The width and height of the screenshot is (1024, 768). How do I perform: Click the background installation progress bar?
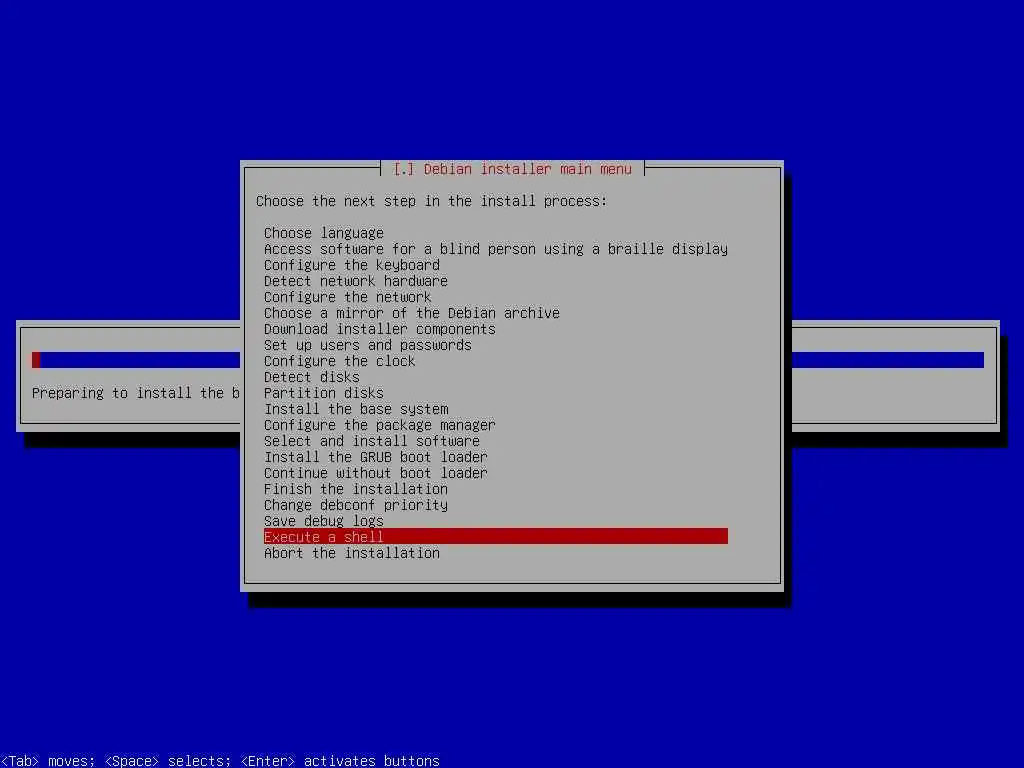pos(136,360)
